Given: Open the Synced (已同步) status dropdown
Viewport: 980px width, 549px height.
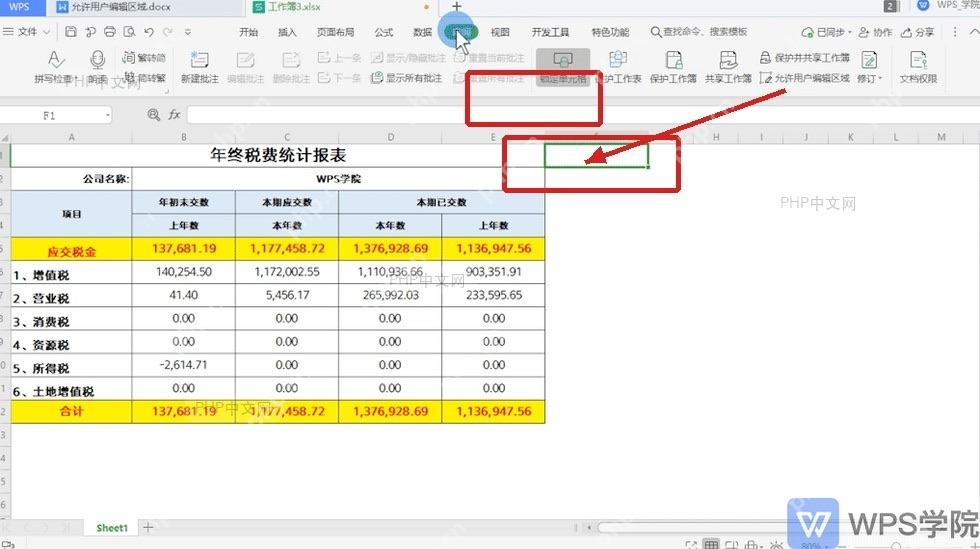Looking at the screenshot, I should coord(826,32).
